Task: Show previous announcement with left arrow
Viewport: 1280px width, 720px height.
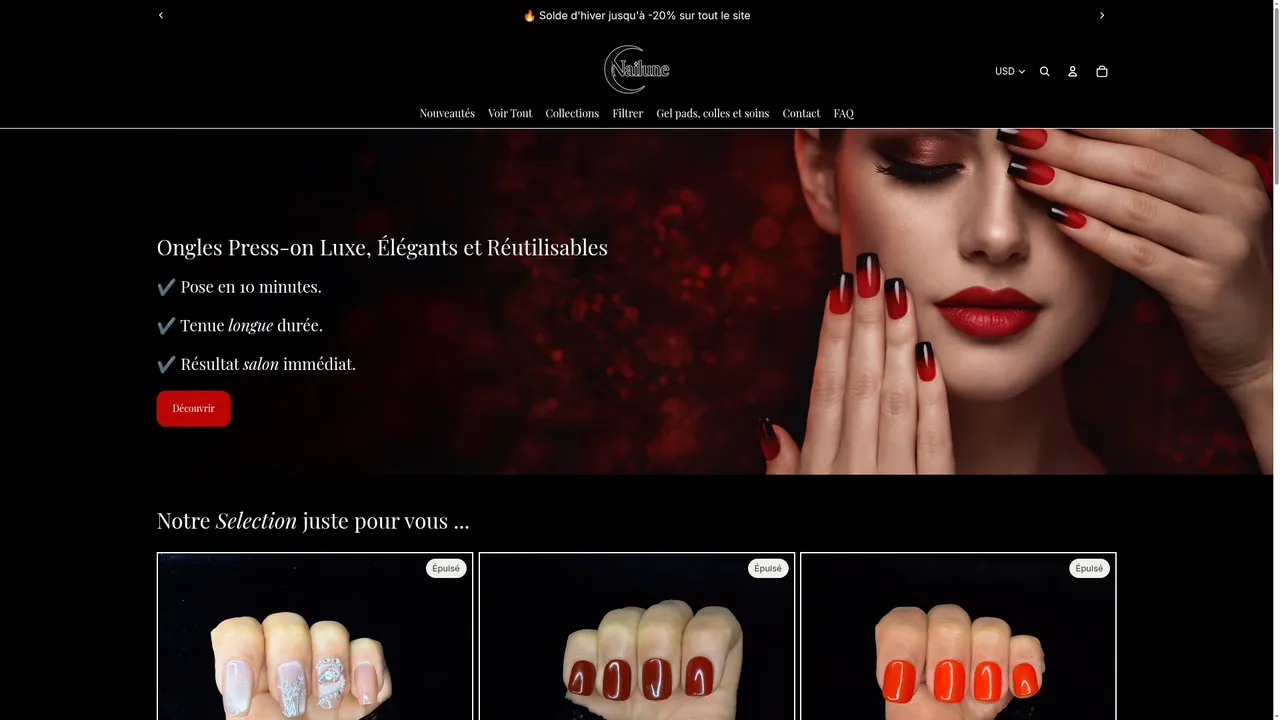Action: [161, 15]
